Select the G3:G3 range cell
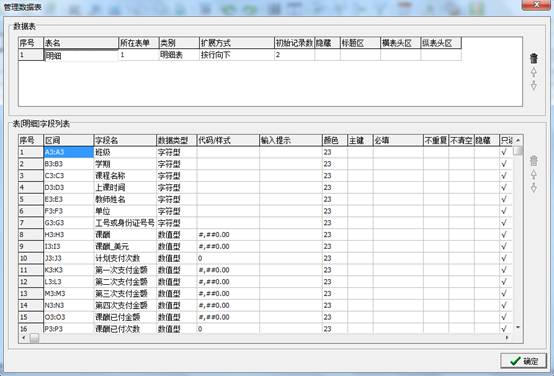554x376 pixels. point(69,223)
